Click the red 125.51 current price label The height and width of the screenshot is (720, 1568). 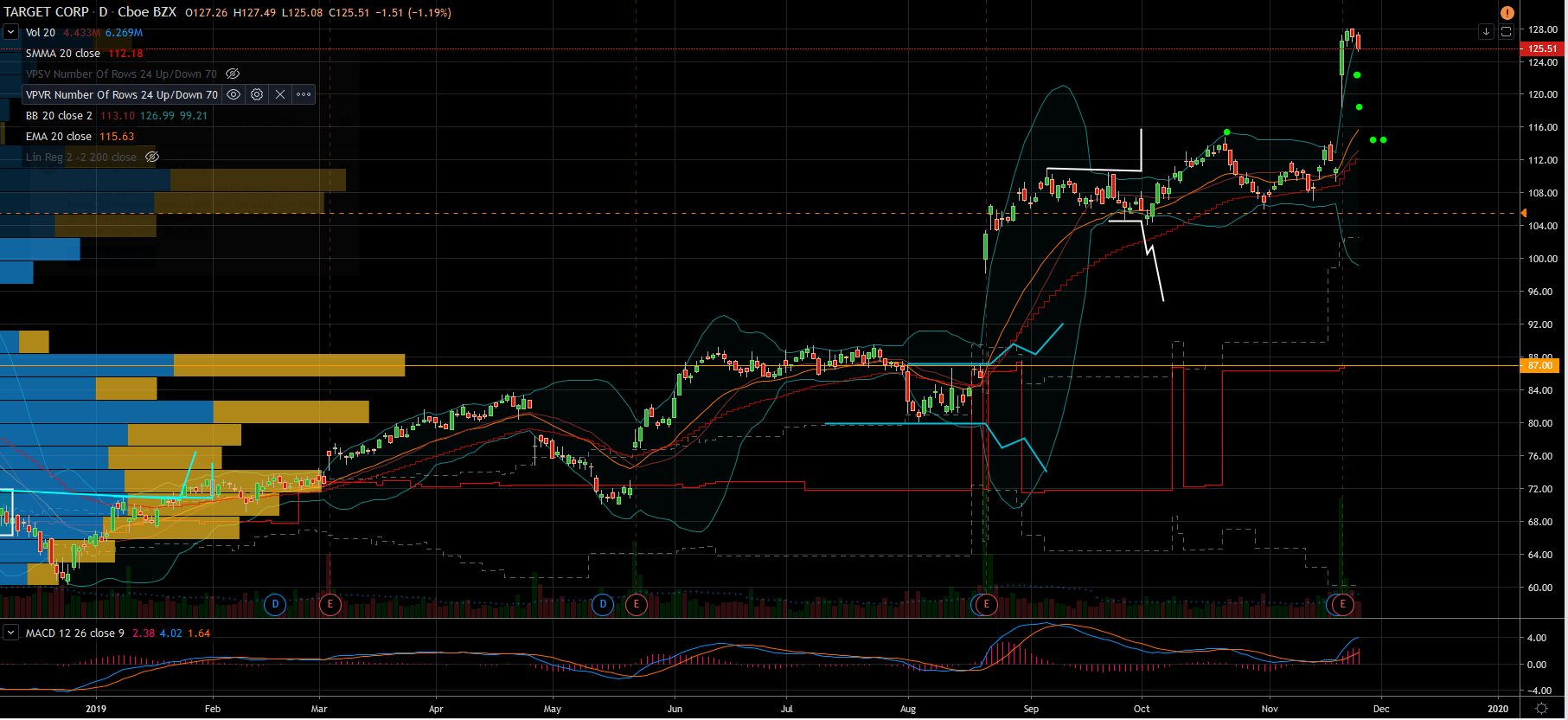(x=1542, y=48)
